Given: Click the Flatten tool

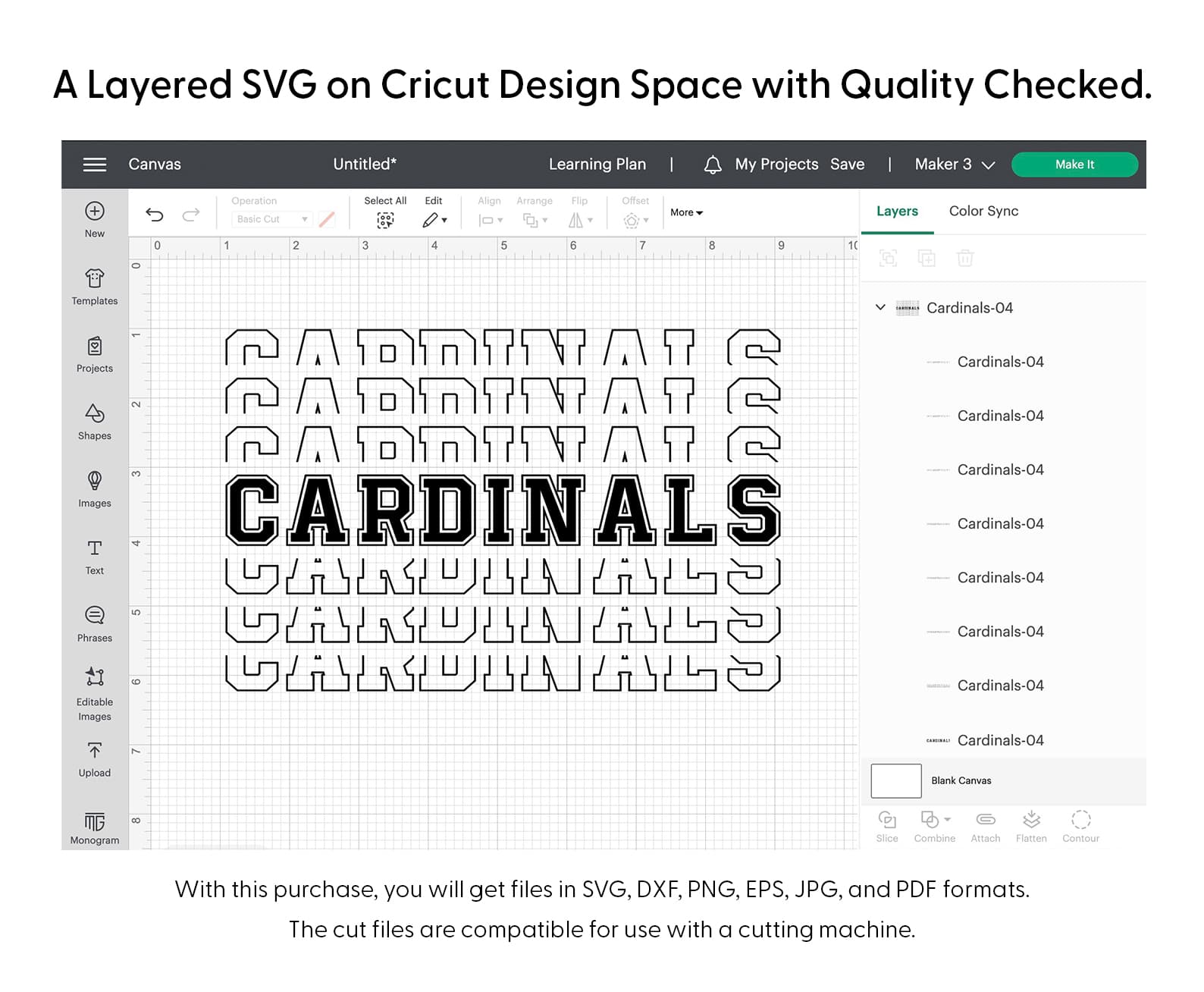Looking at the screenshot, I should (1031, 827).
